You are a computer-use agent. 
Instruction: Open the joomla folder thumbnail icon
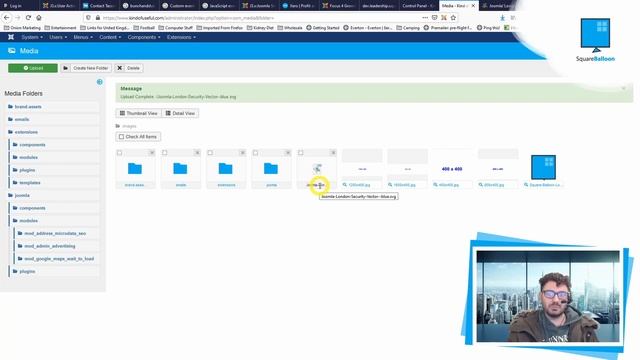click(x=271, y=169)
